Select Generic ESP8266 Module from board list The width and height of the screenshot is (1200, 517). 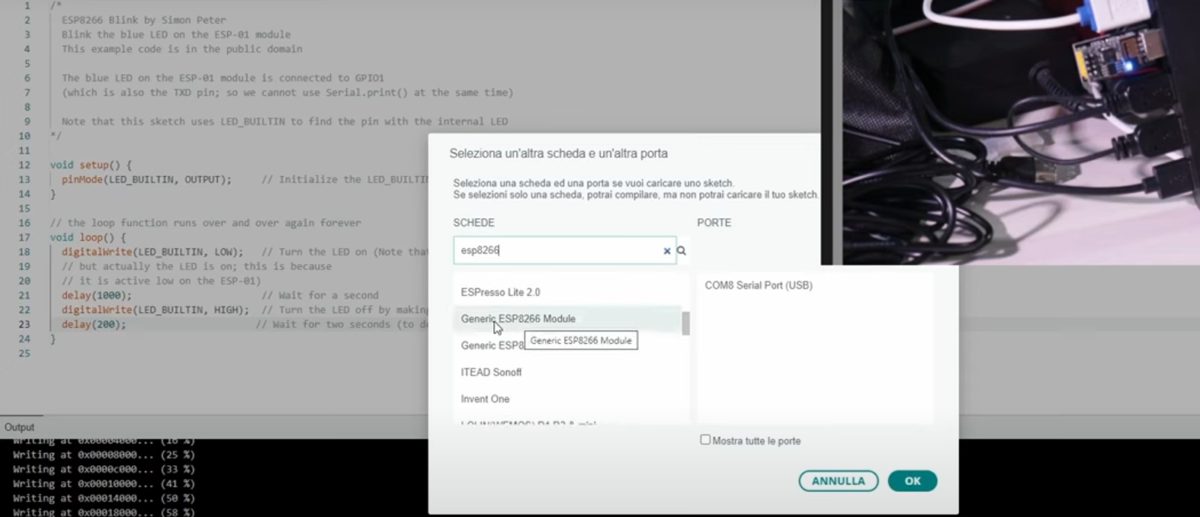pos(518,319)
